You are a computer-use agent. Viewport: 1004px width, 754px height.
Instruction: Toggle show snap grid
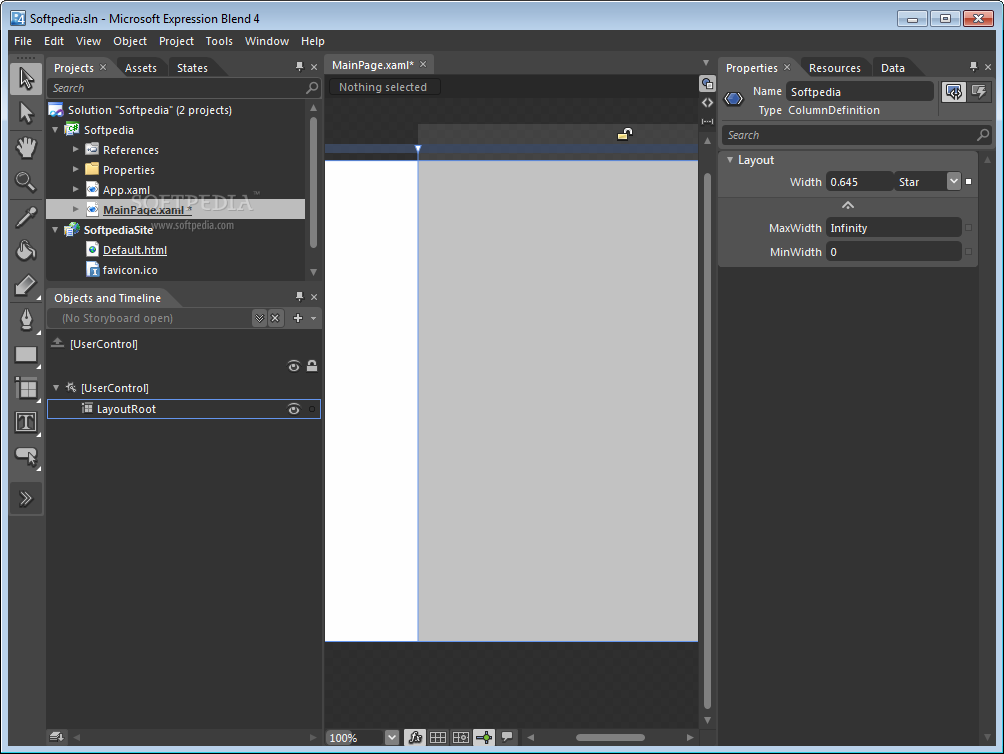point(438,737)
